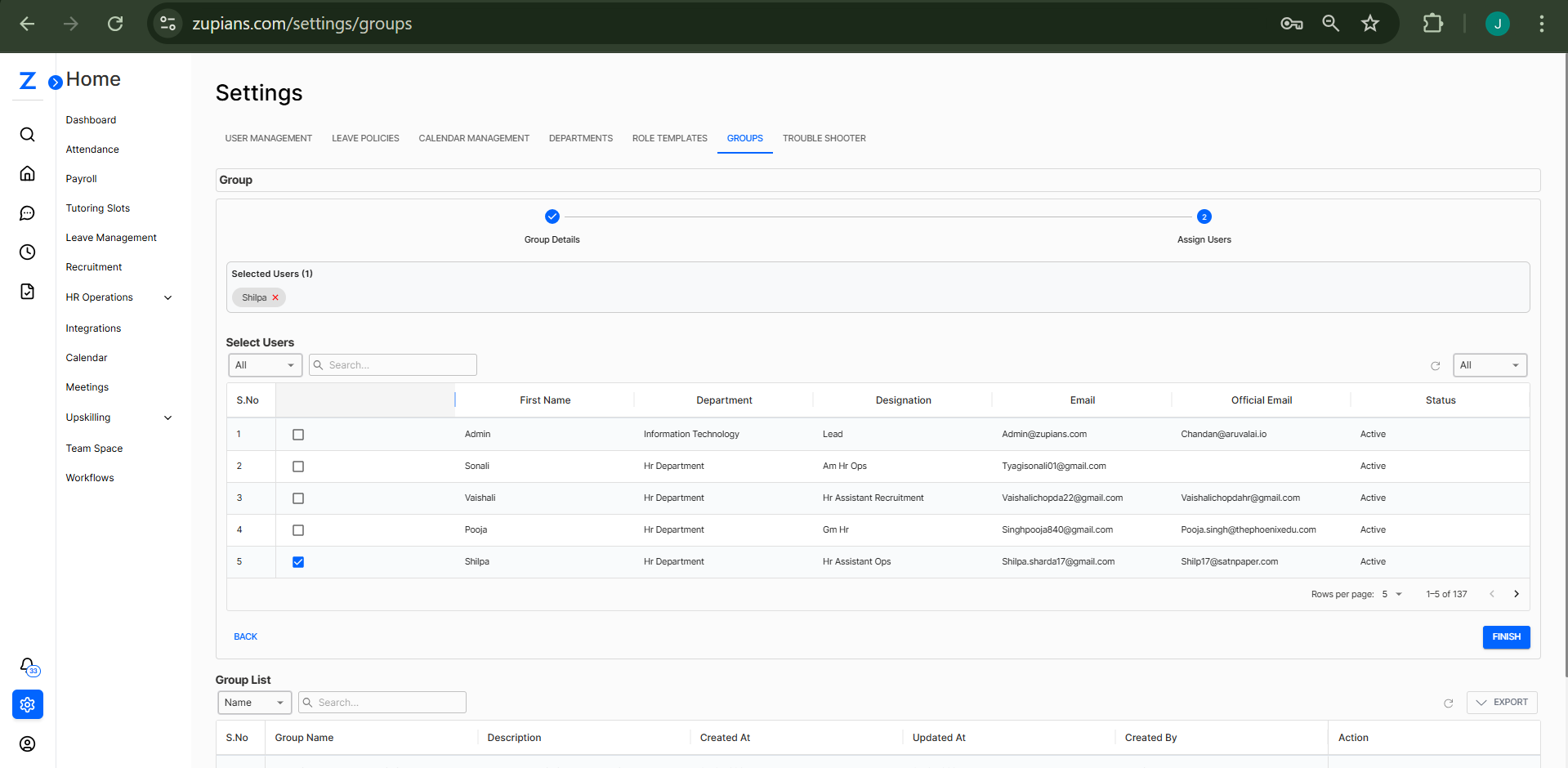Image resolution: width=1568 pixels, height=768 pixels.
Task: Remove Shilpa chip from selected users
Action: (275, 297)
